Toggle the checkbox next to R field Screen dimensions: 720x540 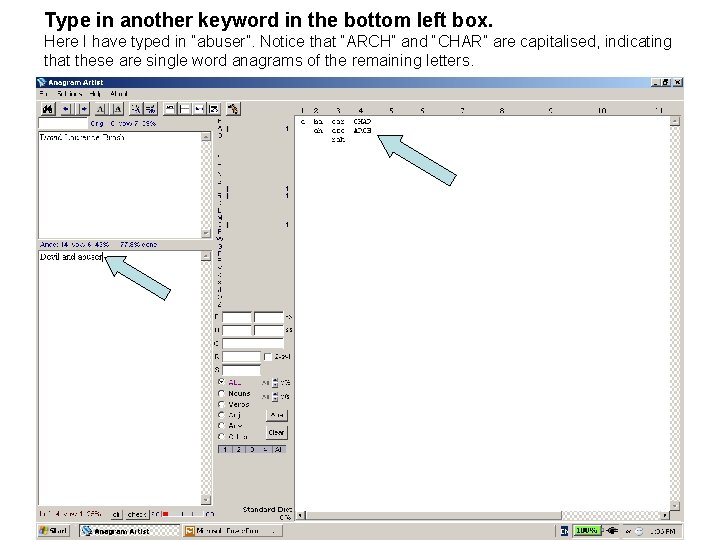(x=268, y=357)
